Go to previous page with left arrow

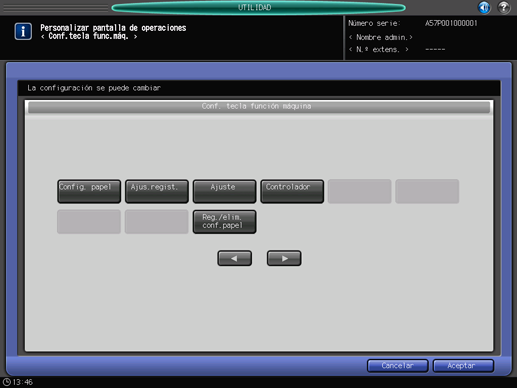pos(234,258)
